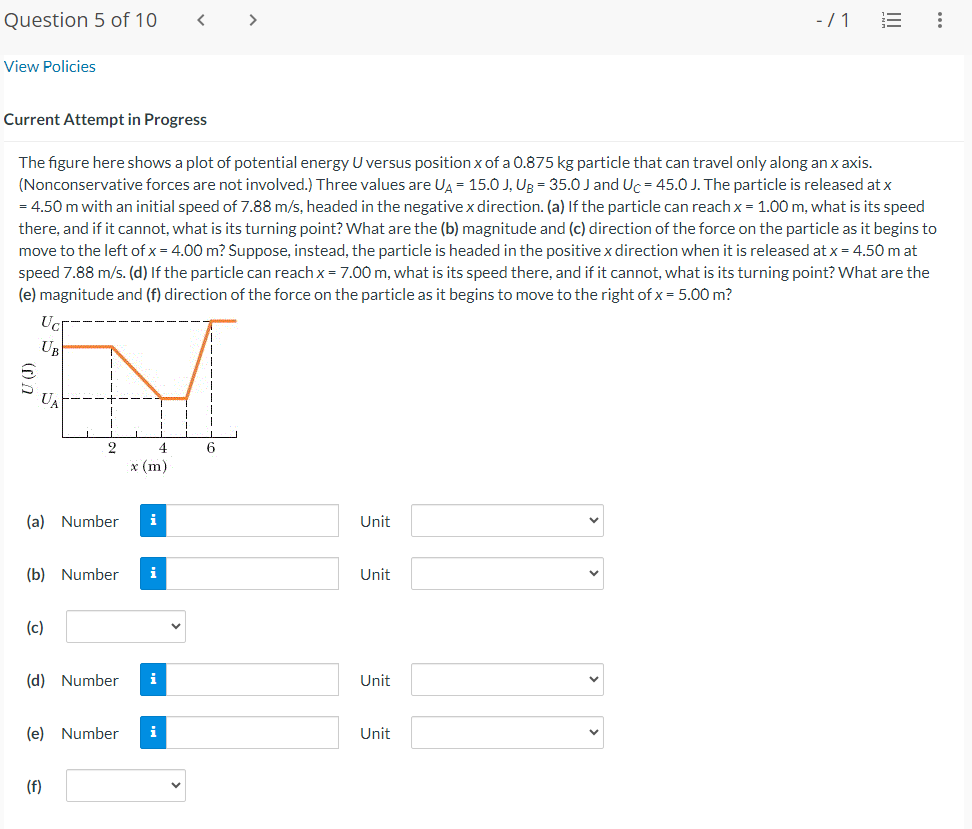
Task: Click the info icon beside answer (a)
Action: 152,520
